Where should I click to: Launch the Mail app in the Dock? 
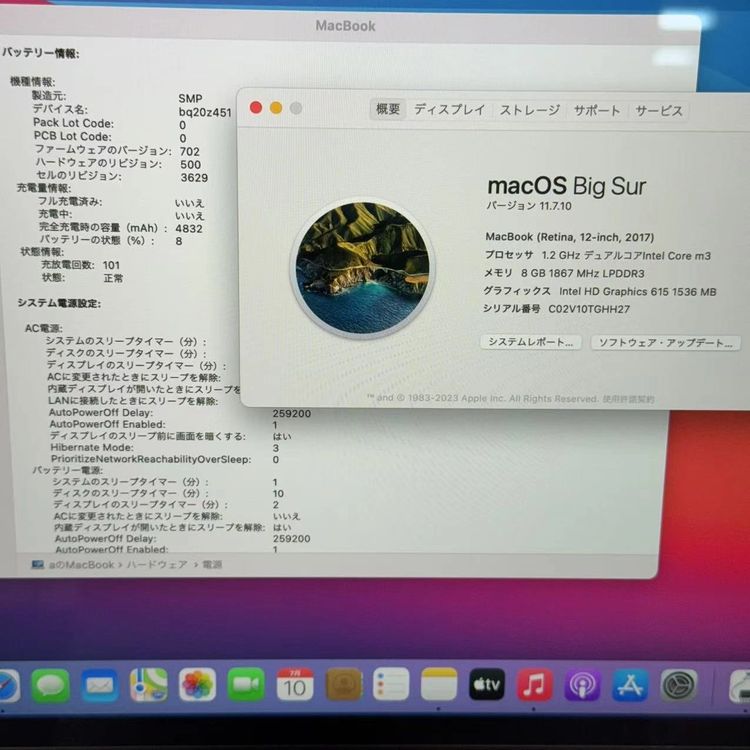click(x=99, y=685)
